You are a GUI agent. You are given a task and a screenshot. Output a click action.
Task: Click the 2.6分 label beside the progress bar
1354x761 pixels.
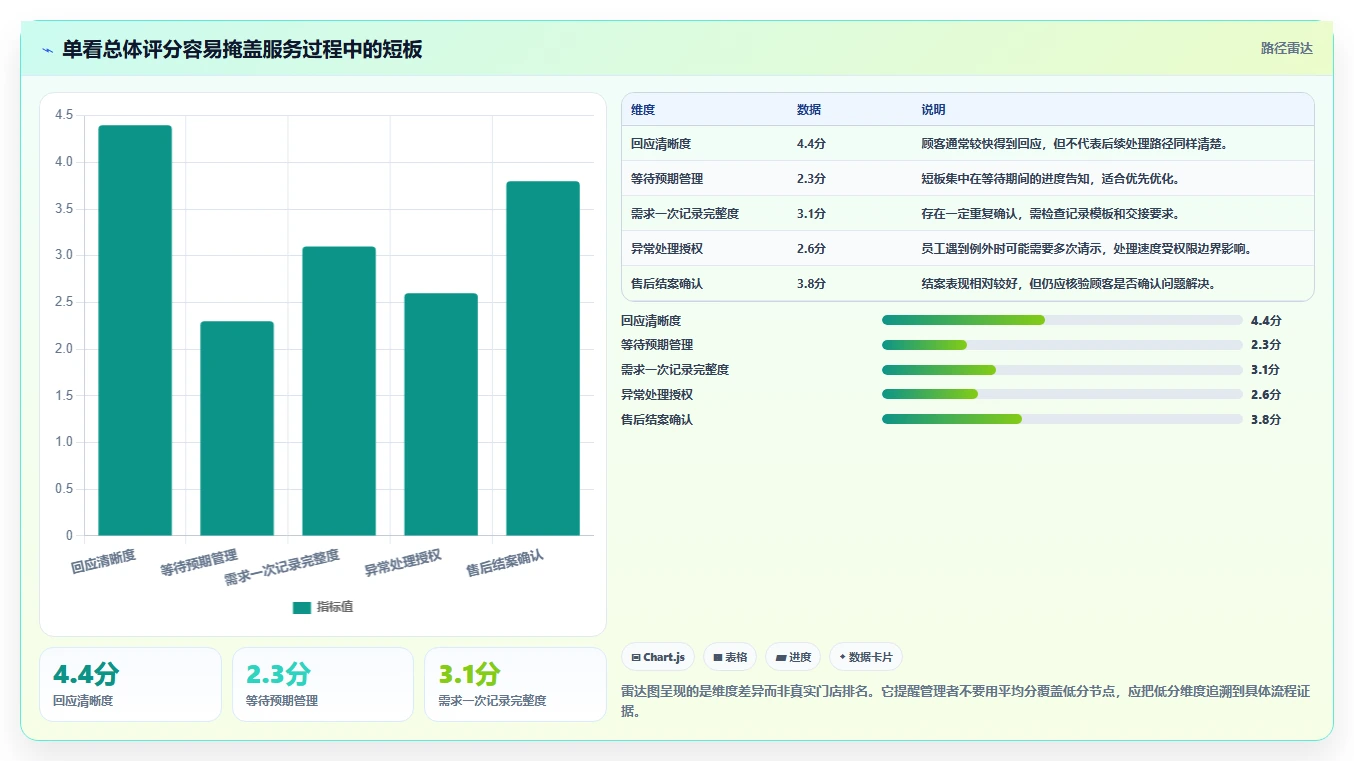[1266, 395]
